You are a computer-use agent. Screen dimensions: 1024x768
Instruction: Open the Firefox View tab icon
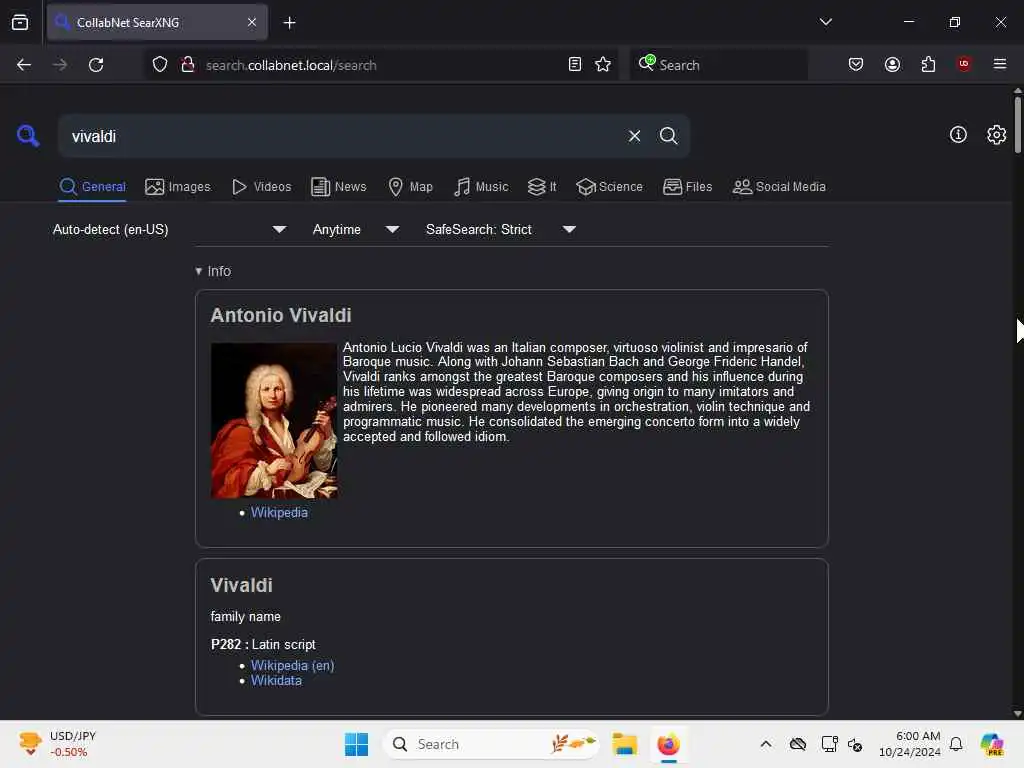(20, 22)
